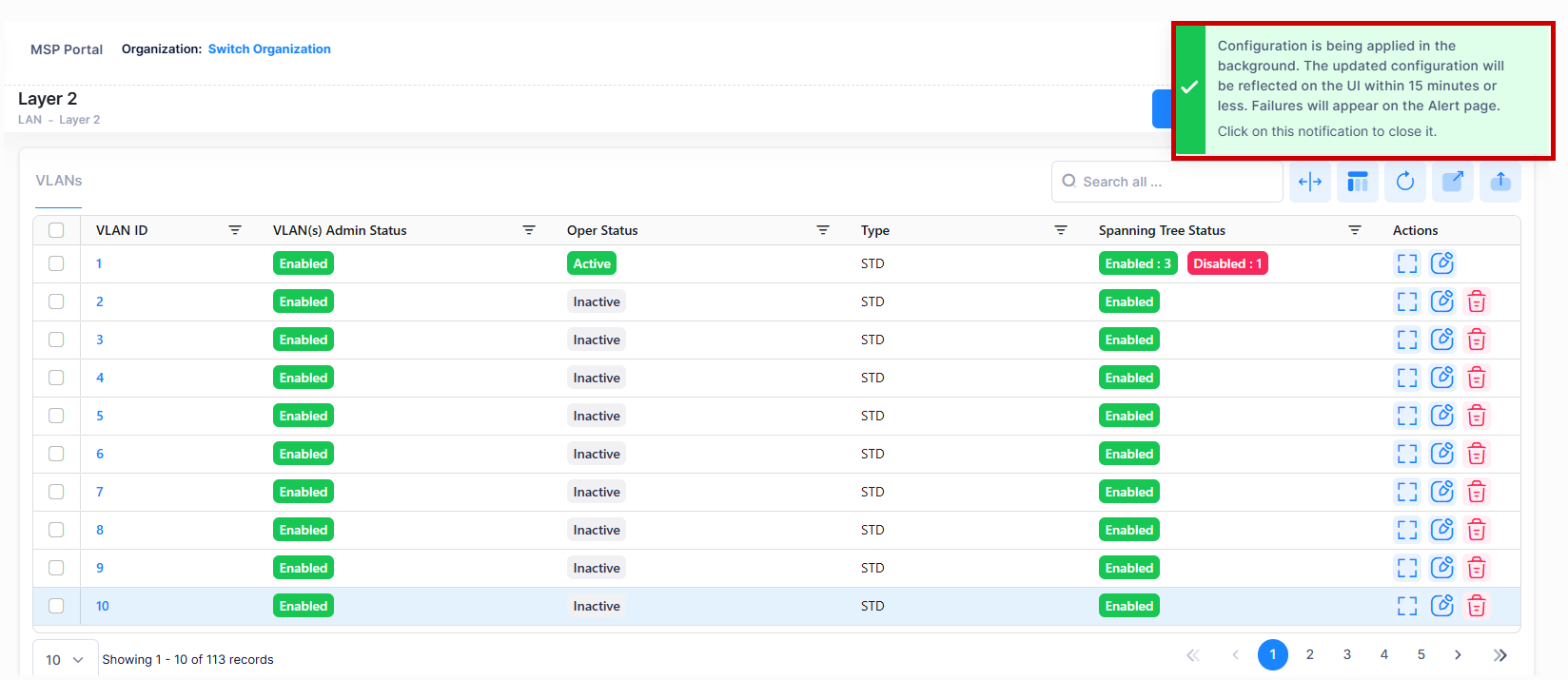Check the box for VLAN 2 row

56,301
